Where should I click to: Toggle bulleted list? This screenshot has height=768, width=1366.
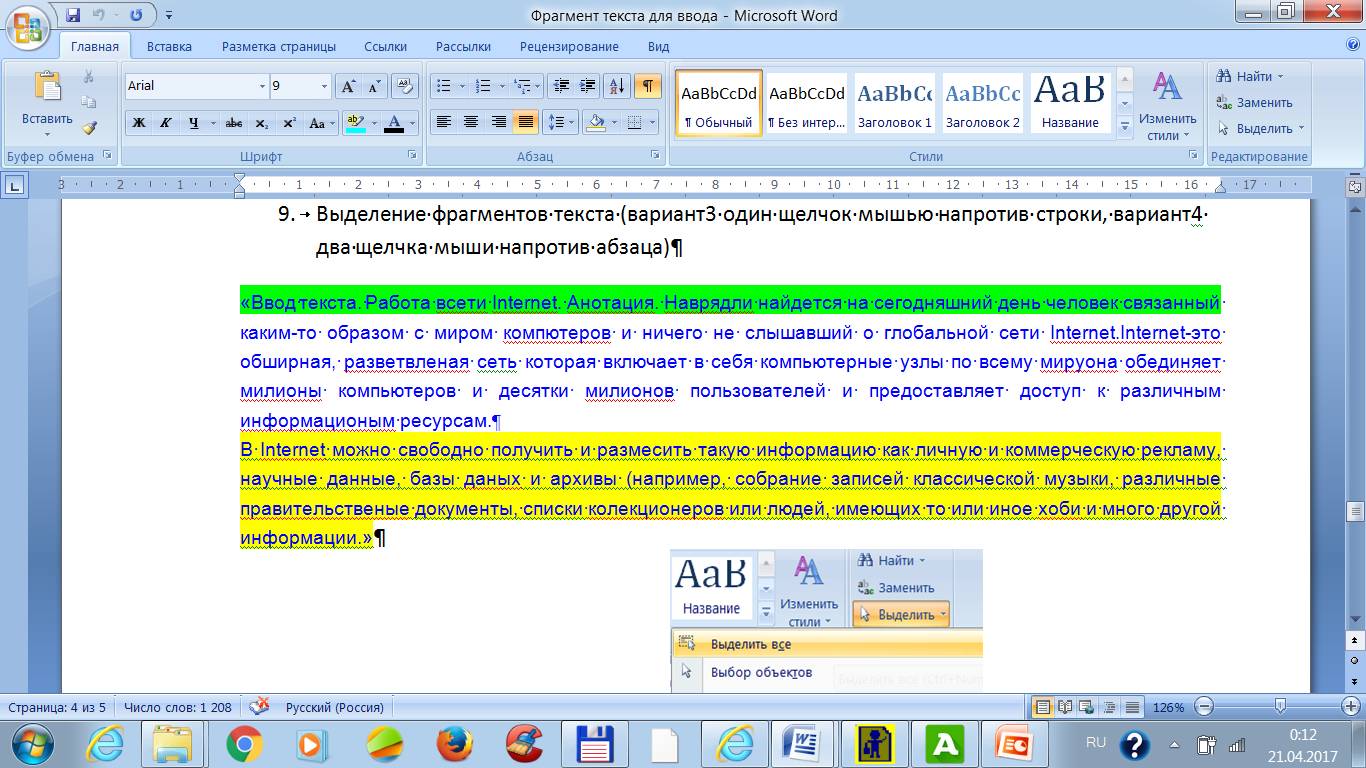(x=444, y=86)
